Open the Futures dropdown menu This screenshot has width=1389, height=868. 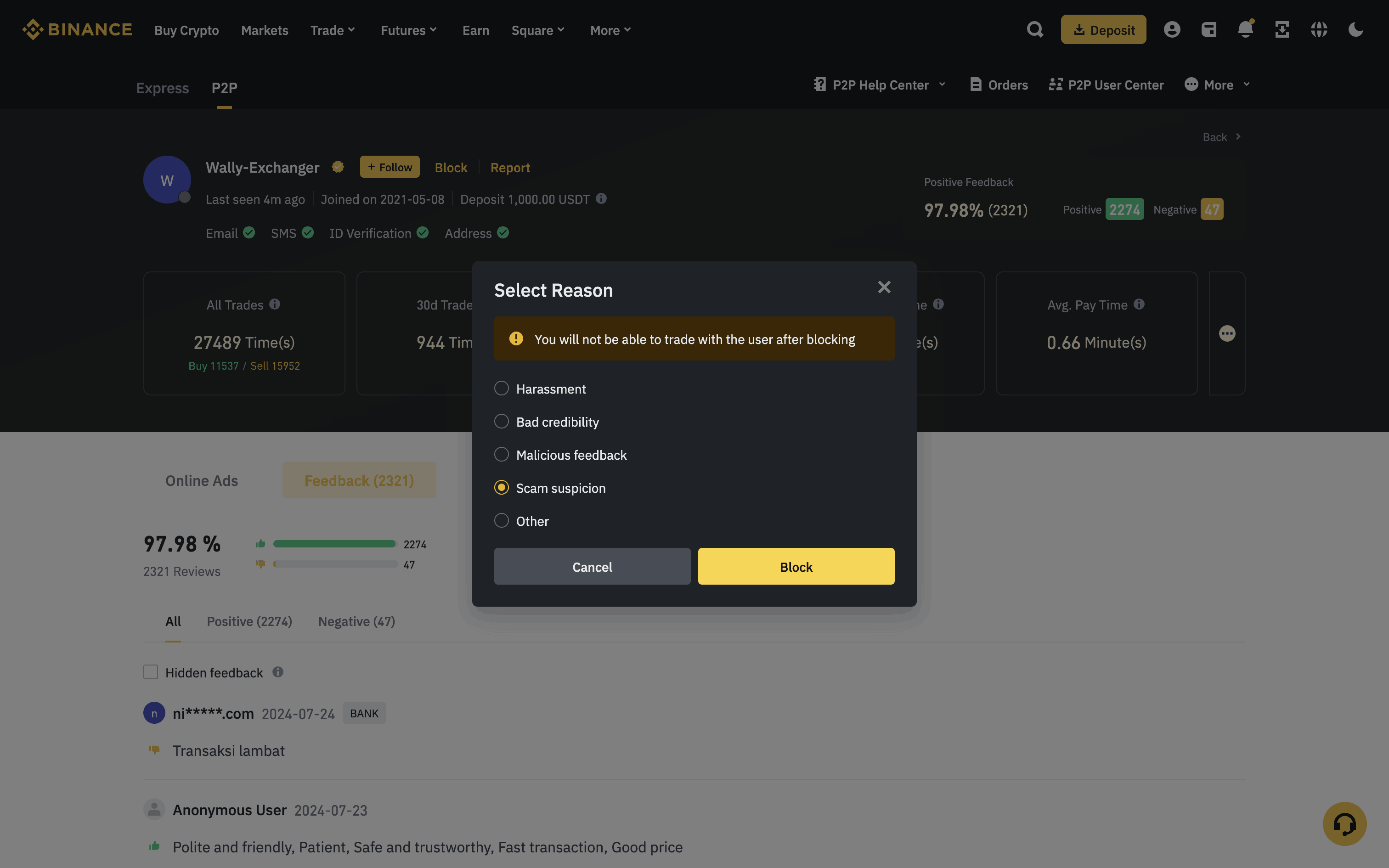pyautogui.click(x=409, y=30)
